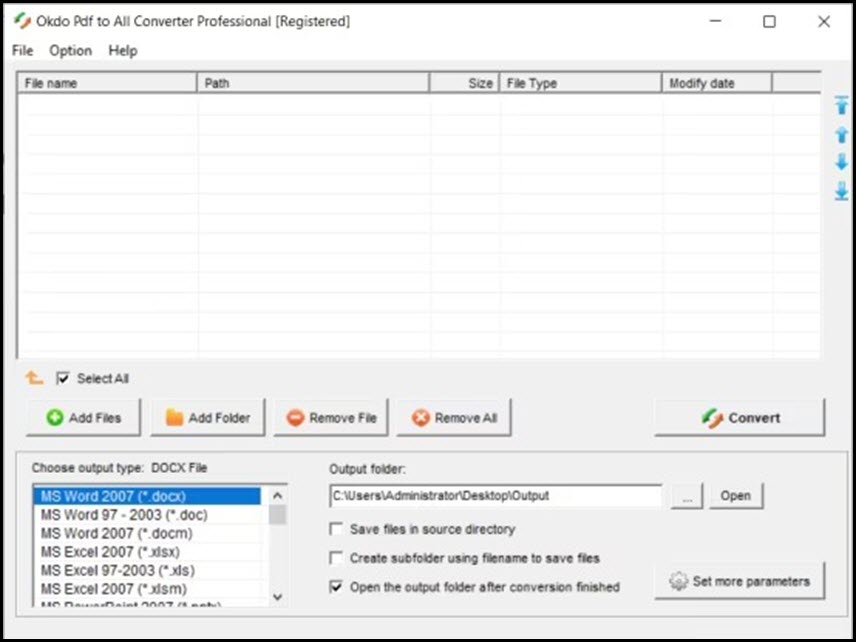Minimize the Okdo converter window
This screenshot has width=856, height=642.
coord(716,21)
